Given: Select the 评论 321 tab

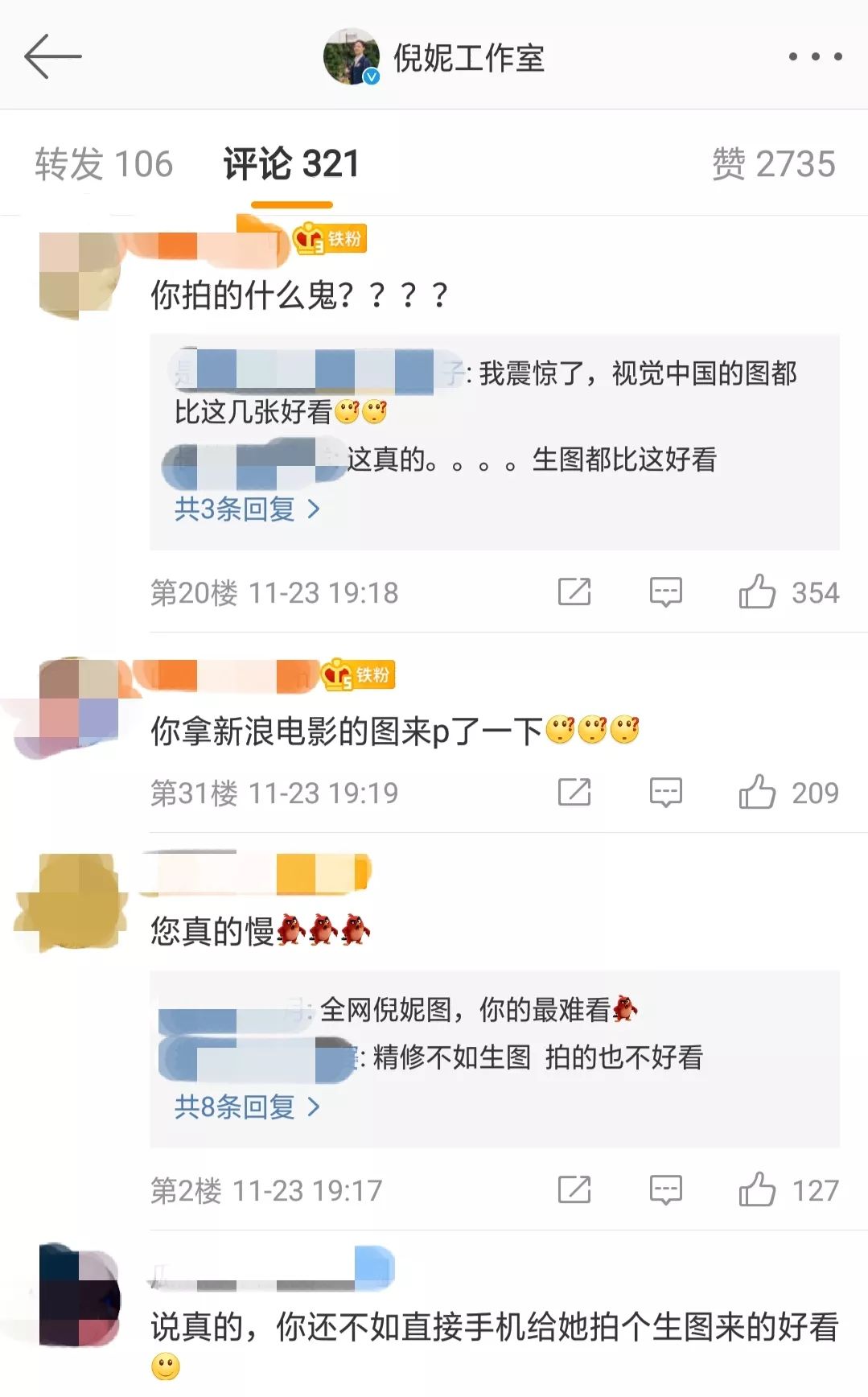Looking at the screenshot, I should coord(291,164).
